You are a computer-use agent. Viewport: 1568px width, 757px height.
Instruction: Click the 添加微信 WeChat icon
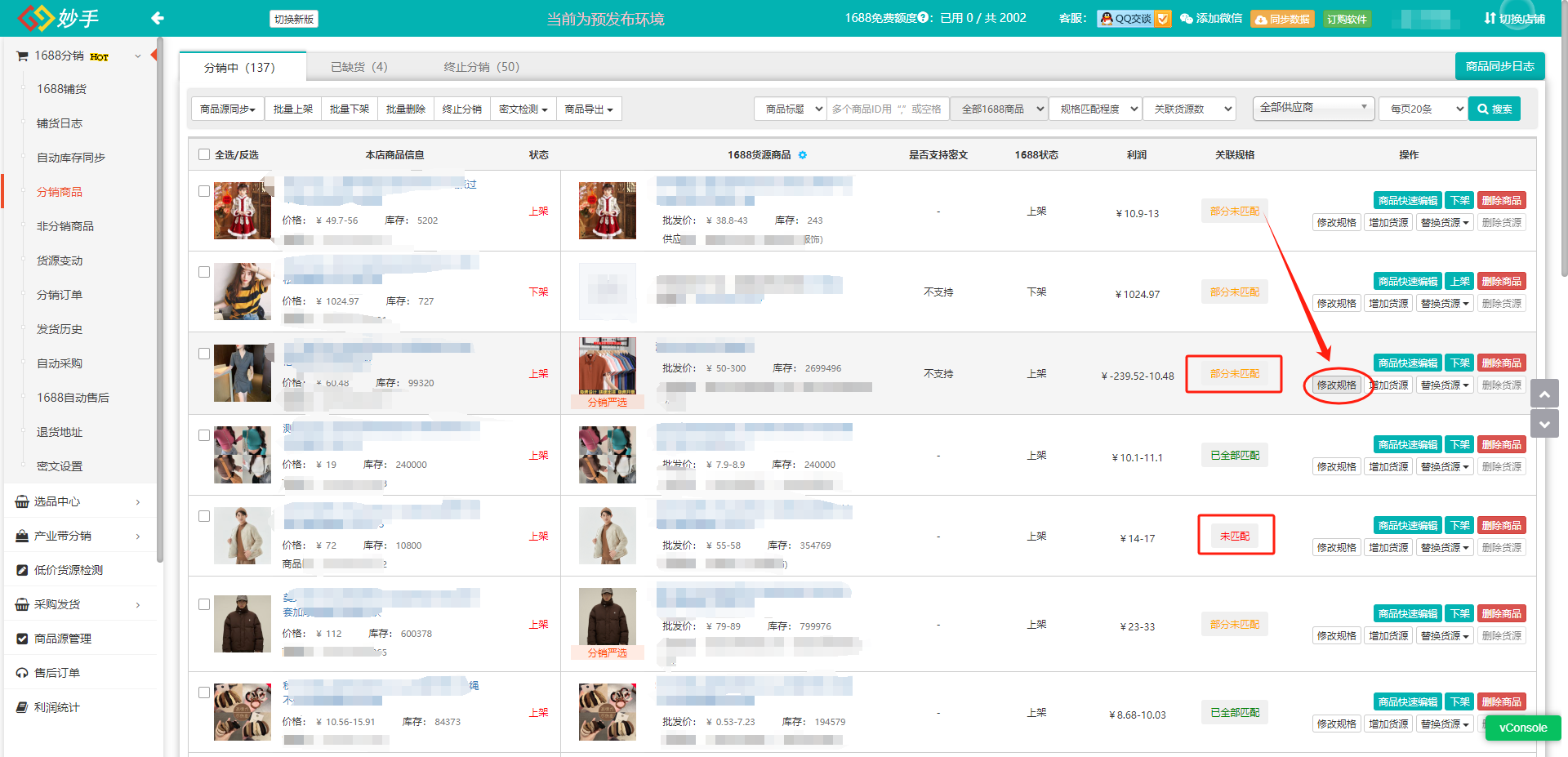(1186, 19)
